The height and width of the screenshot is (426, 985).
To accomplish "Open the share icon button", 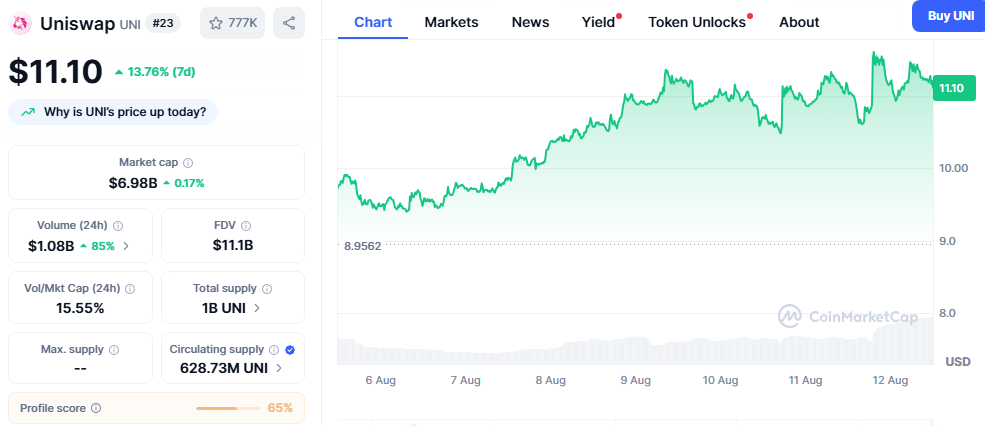I will tap(288, 22).
